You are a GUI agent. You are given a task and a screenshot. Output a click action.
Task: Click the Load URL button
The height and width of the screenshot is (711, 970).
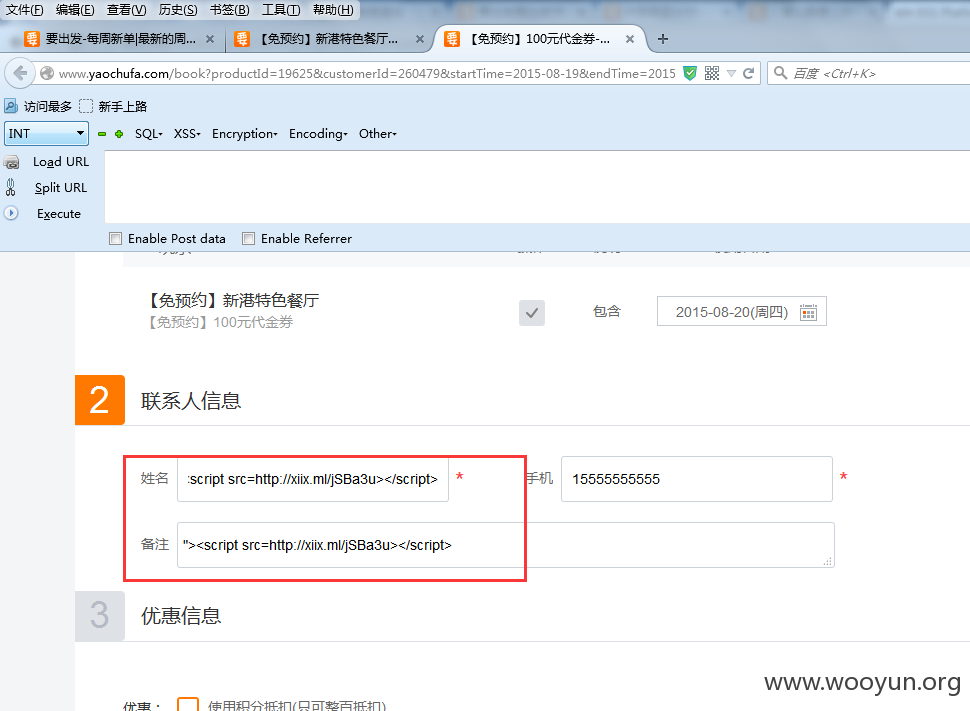point(61,162)
